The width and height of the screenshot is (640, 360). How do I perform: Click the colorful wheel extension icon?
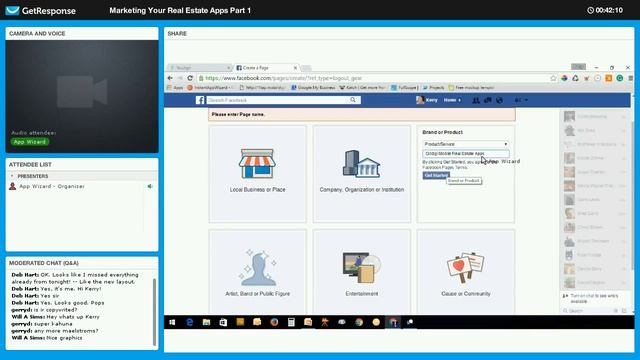point(564,78)
